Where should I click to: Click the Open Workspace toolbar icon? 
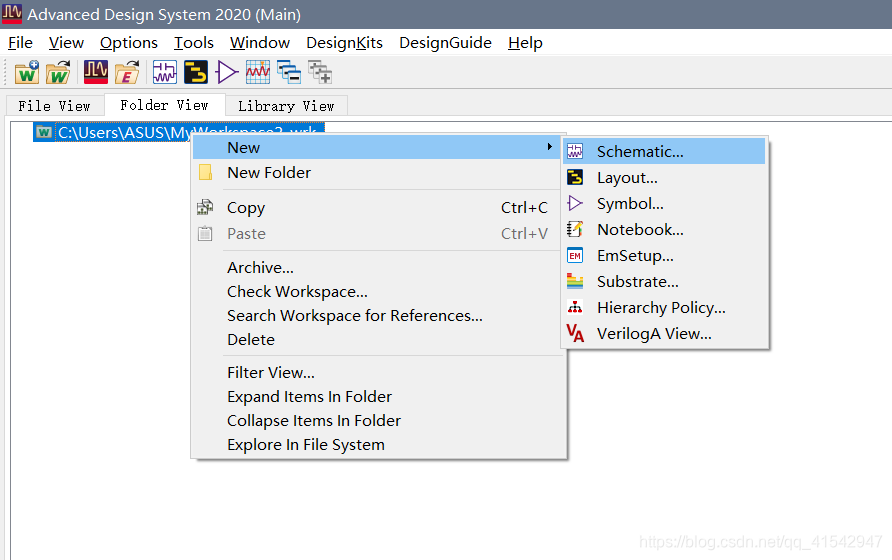58,72
